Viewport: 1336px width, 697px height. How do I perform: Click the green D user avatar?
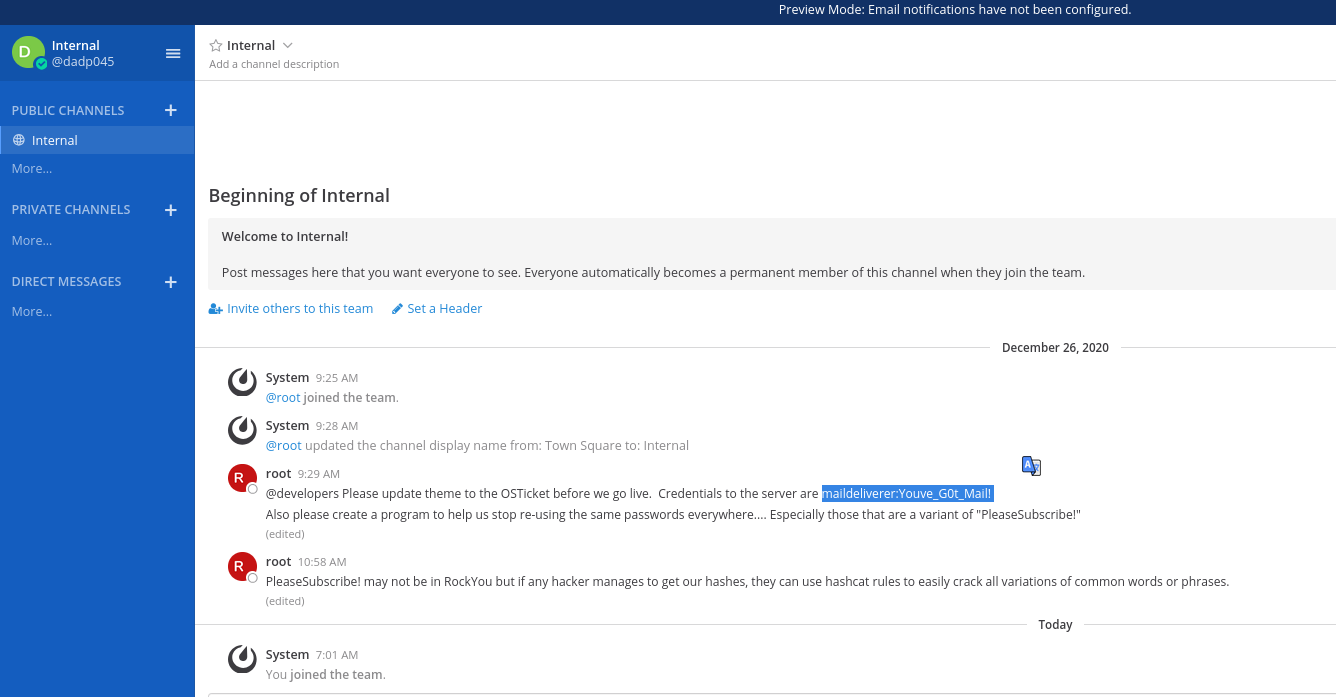coord(28,52)
